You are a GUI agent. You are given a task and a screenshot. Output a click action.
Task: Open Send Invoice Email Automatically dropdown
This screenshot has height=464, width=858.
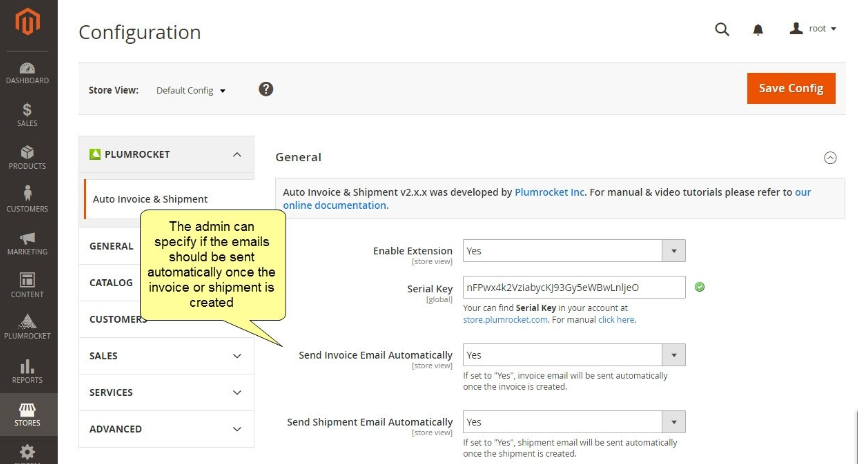574,355
